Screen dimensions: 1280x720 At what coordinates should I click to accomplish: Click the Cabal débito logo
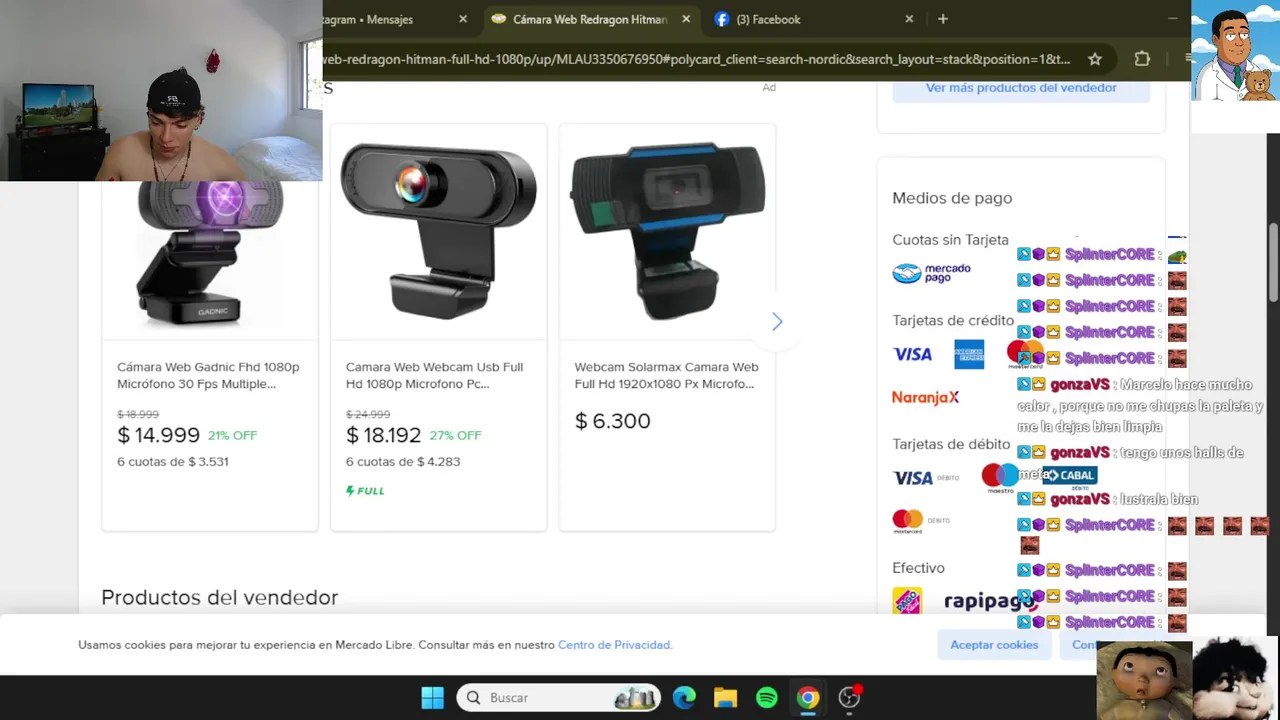[x=1069, y=476]
